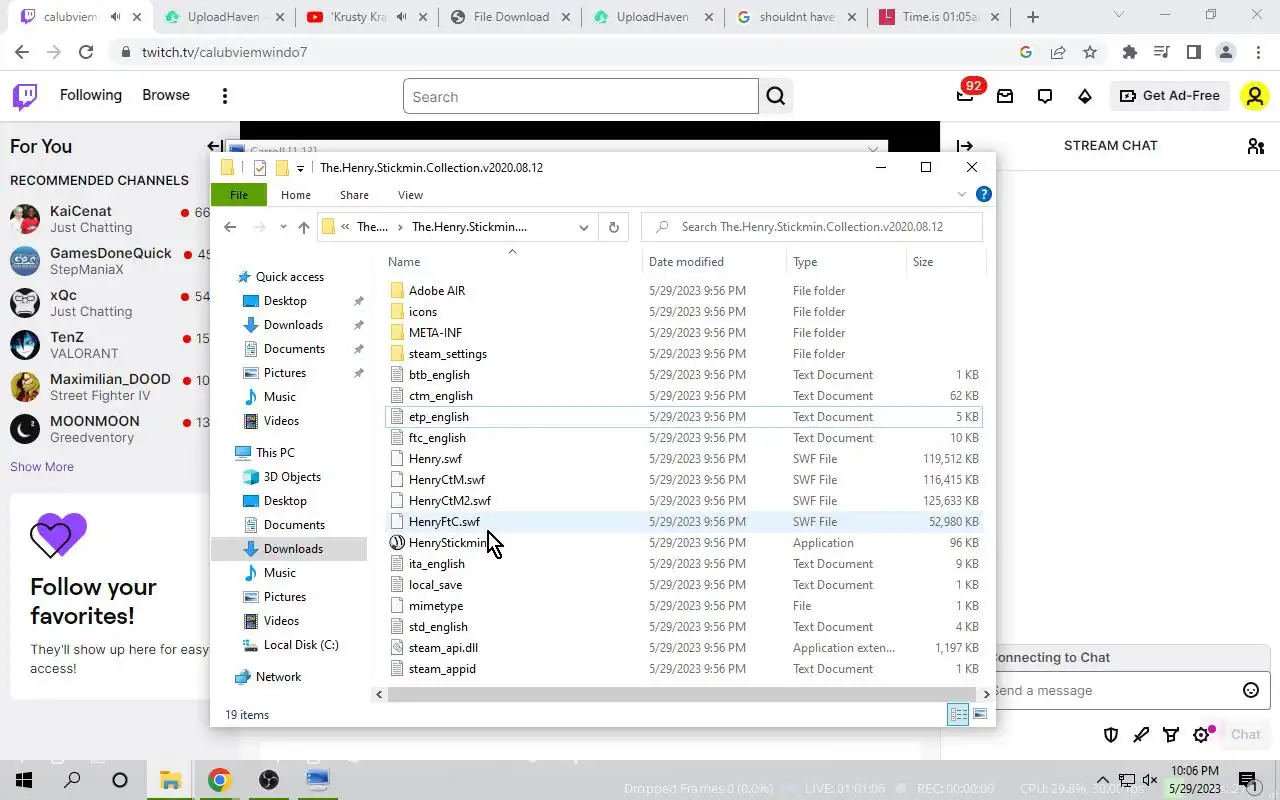The height and width of the screenshot is (800, 1280).
Task: Open the Twitch more options menu (three dots)
Action: click(225, 96)
